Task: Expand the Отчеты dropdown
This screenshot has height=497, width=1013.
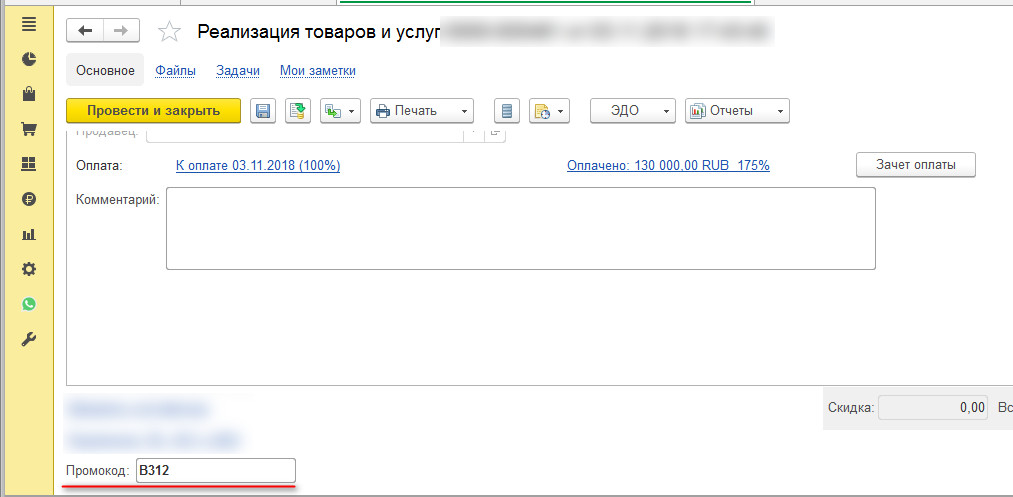Action: [x=737, y=111]
